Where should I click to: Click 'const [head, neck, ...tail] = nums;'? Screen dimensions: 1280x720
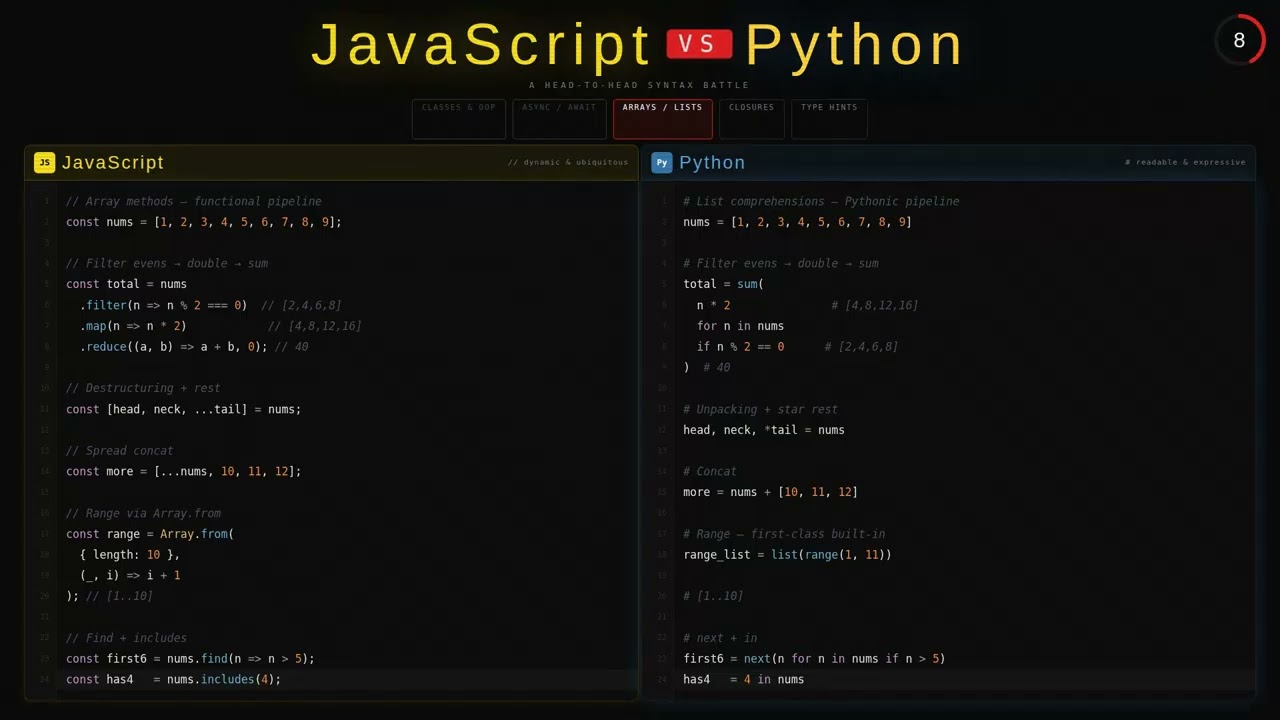point(184,409)
